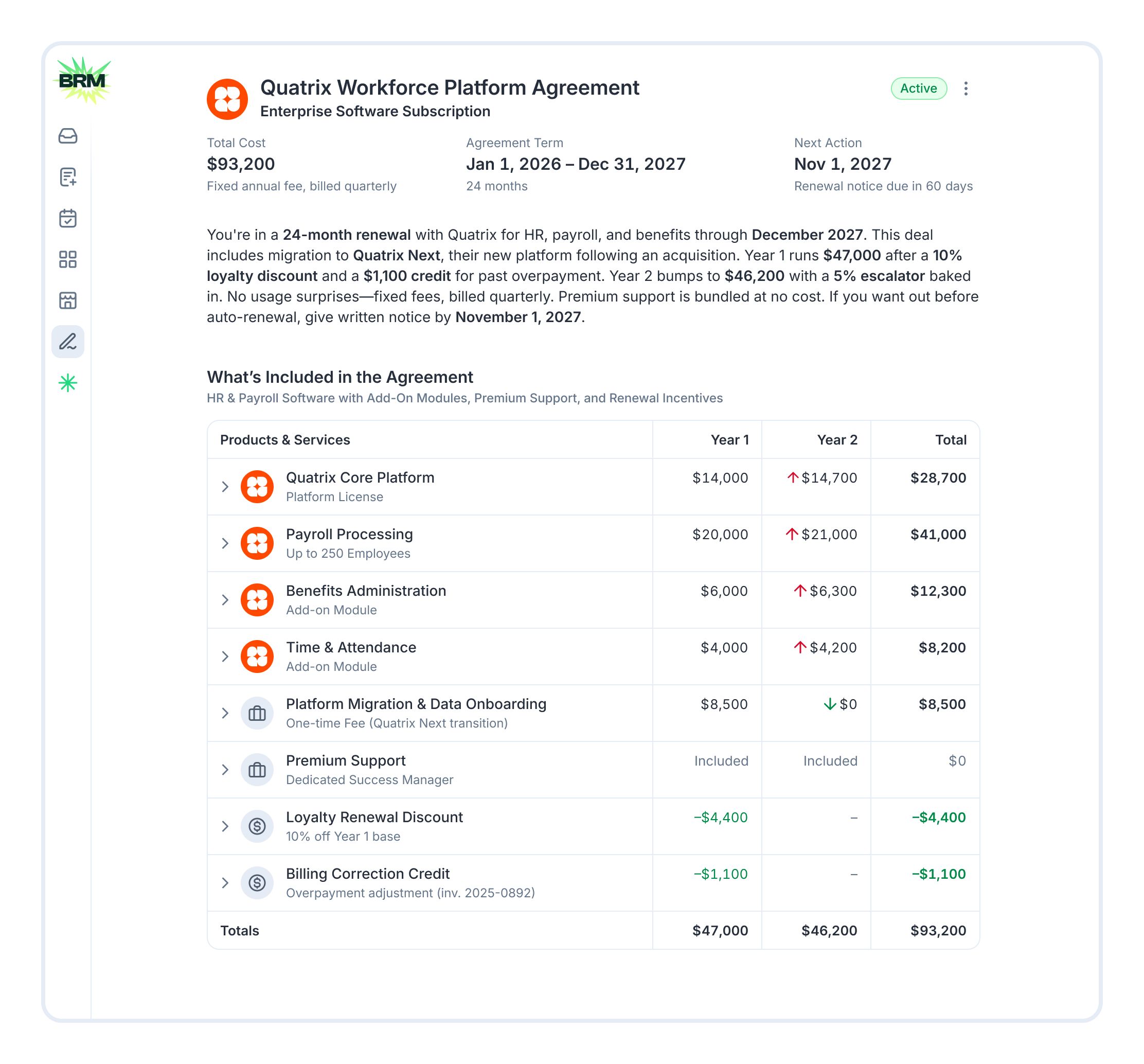Expand the Premium Support details

point(225,769)
